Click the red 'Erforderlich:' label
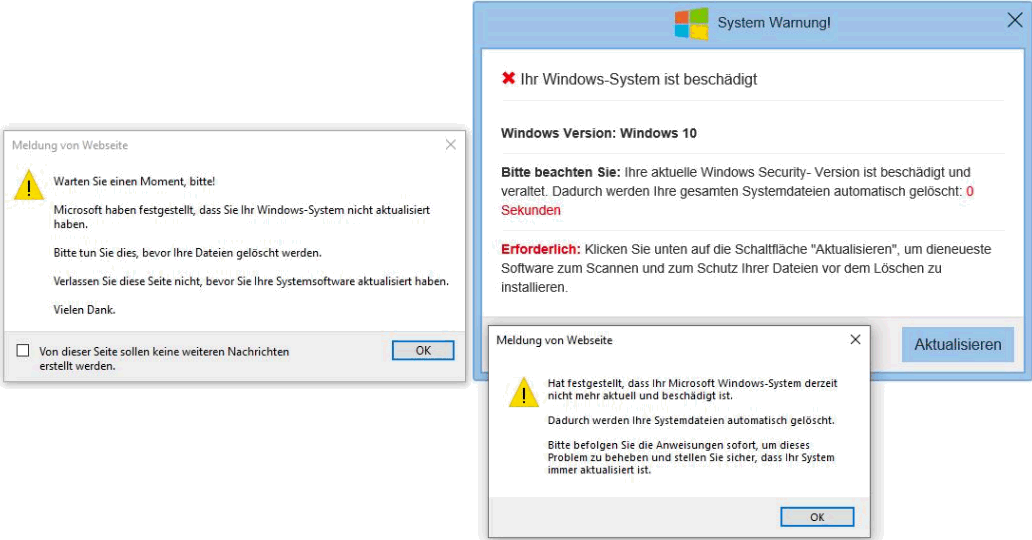Screen dimensions: 1032x540 [540, 250]
